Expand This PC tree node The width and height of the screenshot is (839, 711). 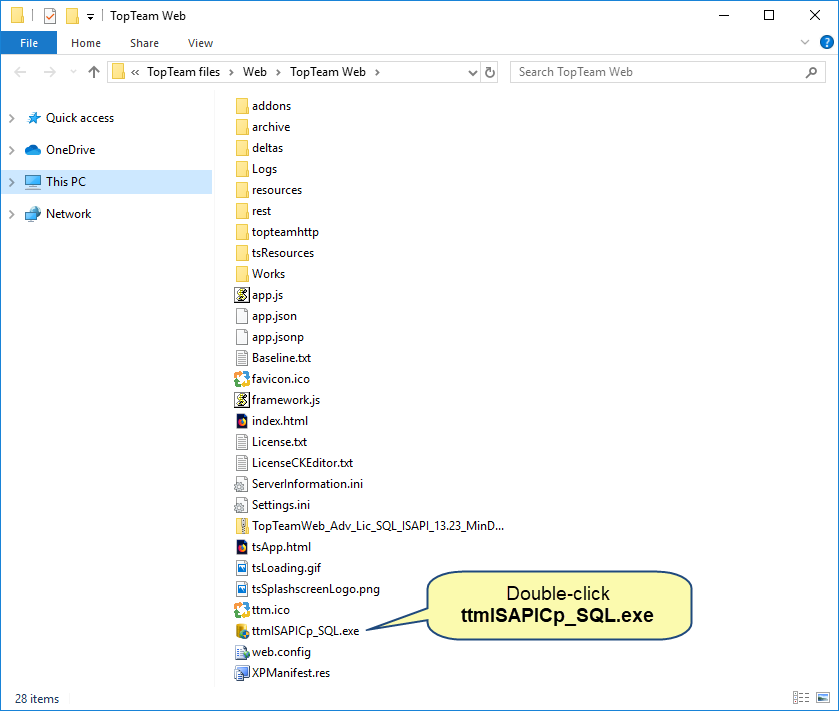click(x=12, y=182)
